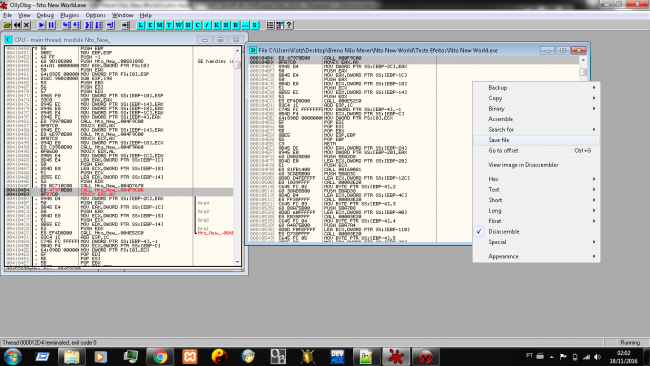Open the File menu
The image size is (650, 366).
[7, 15]
